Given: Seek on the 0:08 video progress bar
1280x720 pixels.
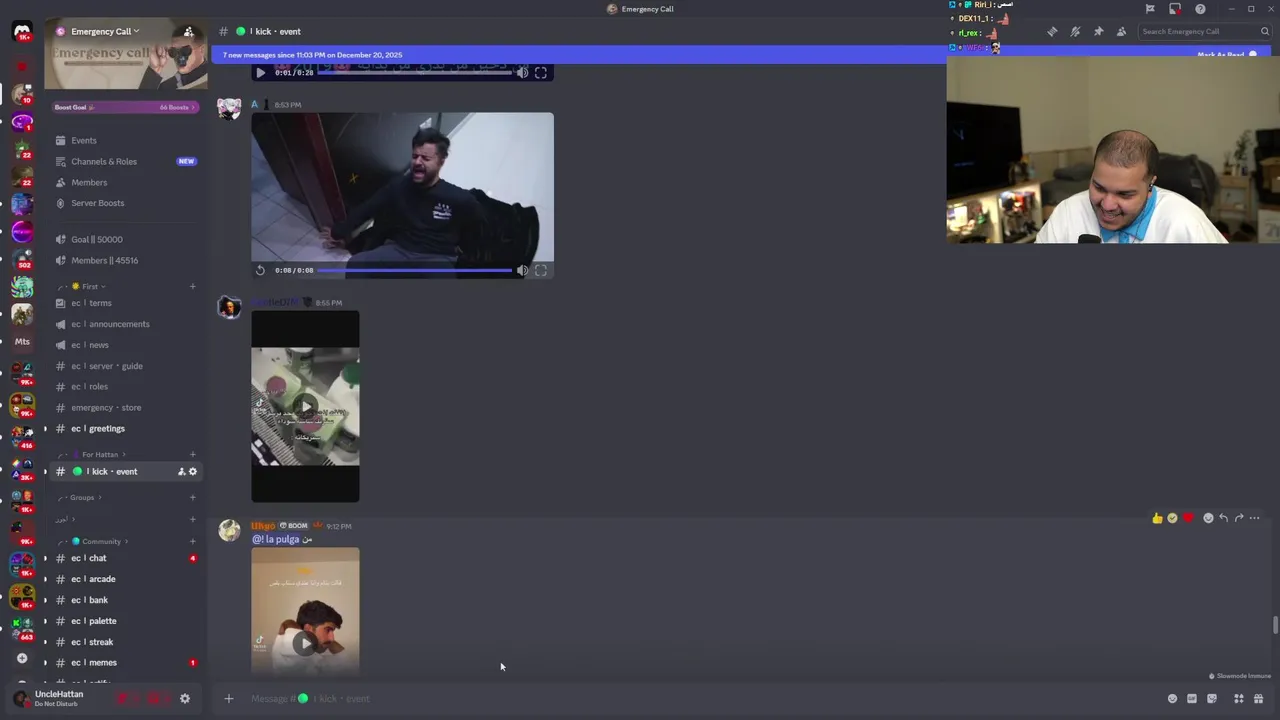Looking at the screenshot, I should coord(415,270).
